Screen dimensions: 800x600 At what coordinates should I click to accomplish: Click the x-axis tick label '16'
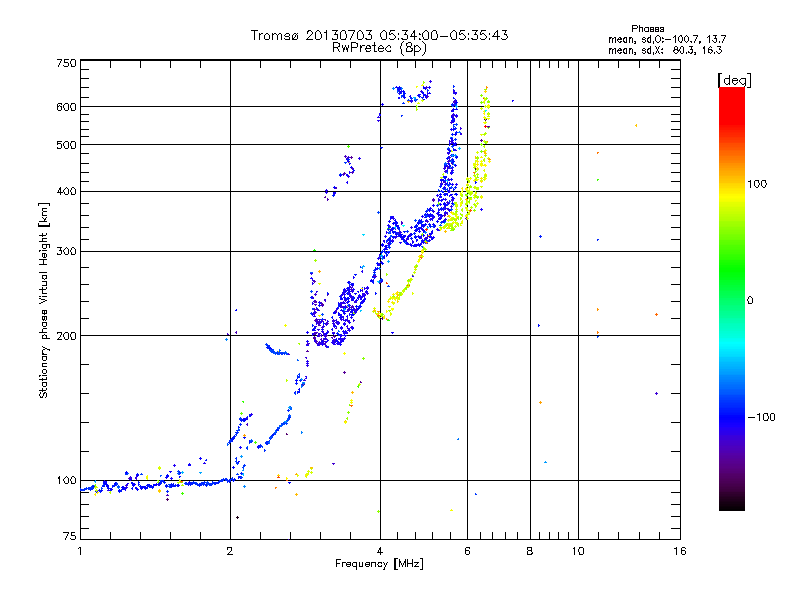(x=680, y=551)
